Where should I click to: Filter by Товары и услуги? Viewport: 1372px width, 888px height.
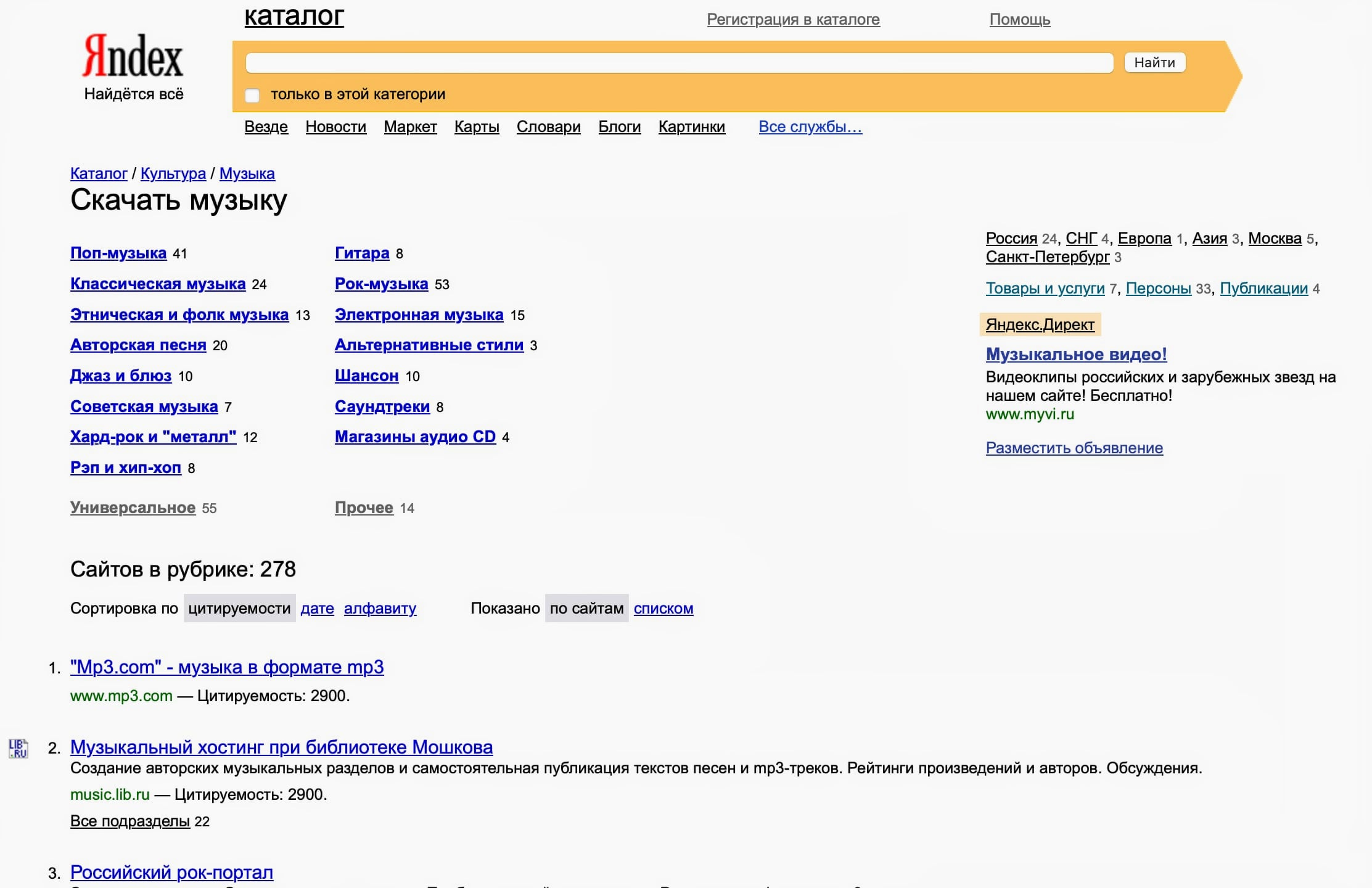coord(1045,289)
